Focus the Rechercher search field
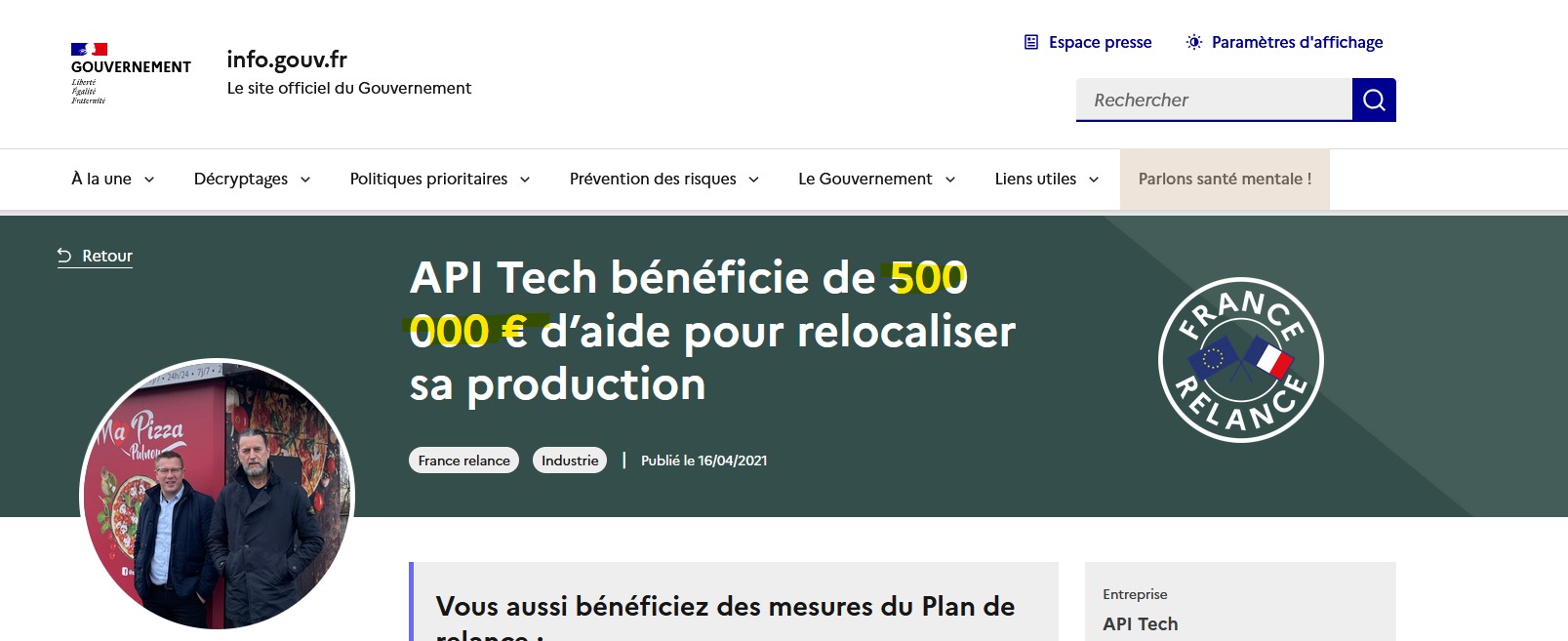This screenshot has height=641, width=1568. click(x=1214, y=100)
